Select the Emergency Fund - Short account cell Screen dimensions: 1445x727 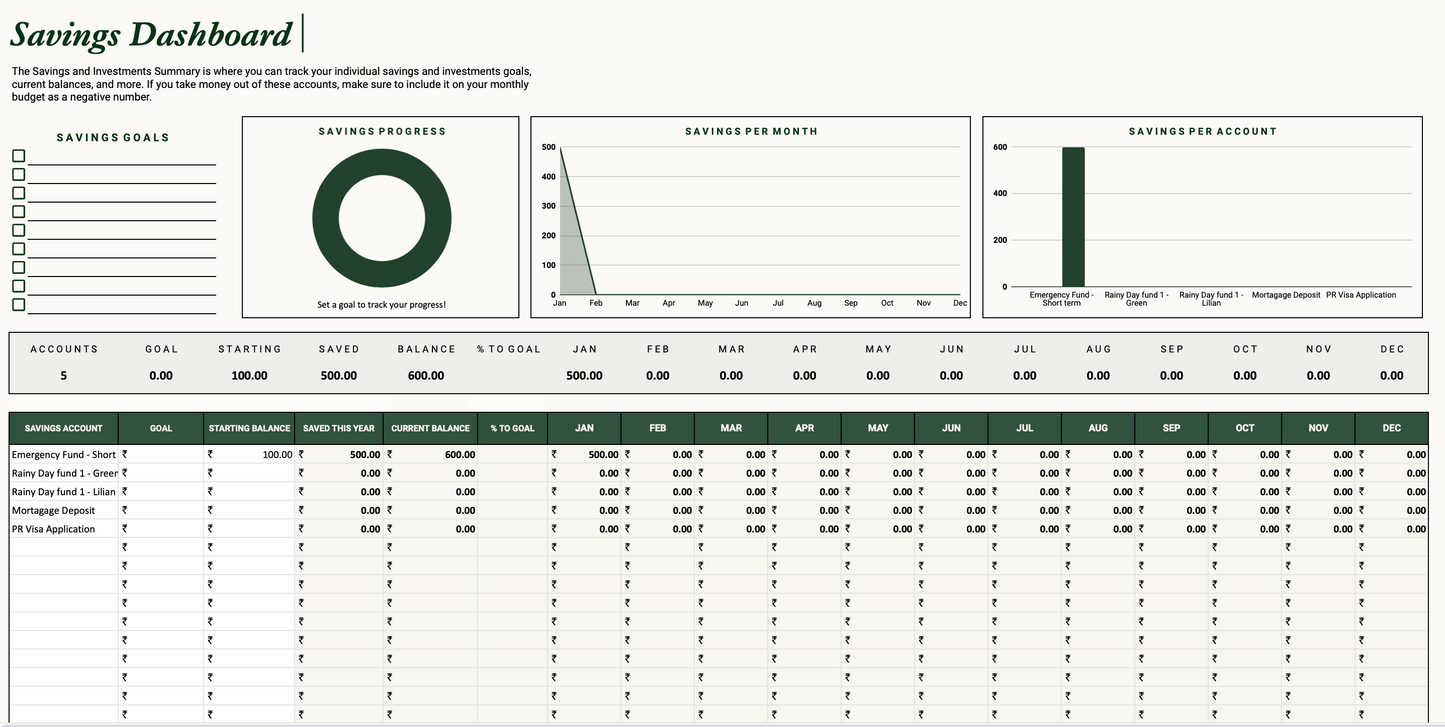pyautogui.click(x=64, y=454)
